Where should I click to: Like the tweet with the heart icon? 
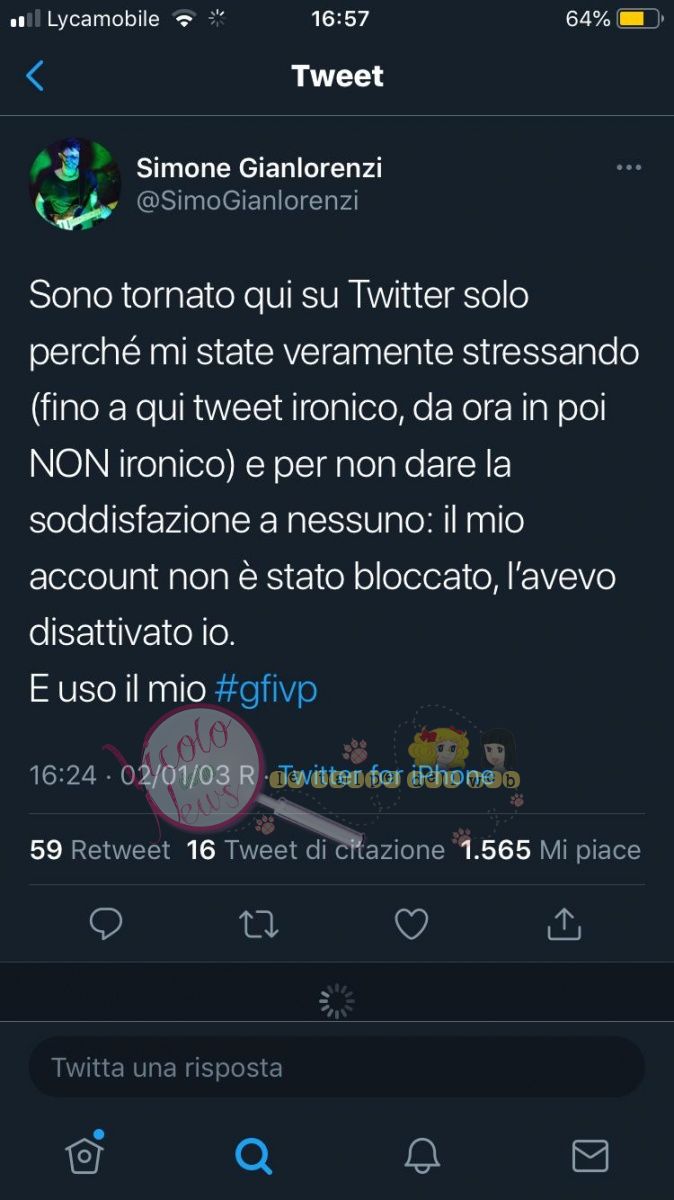(411, 924)
